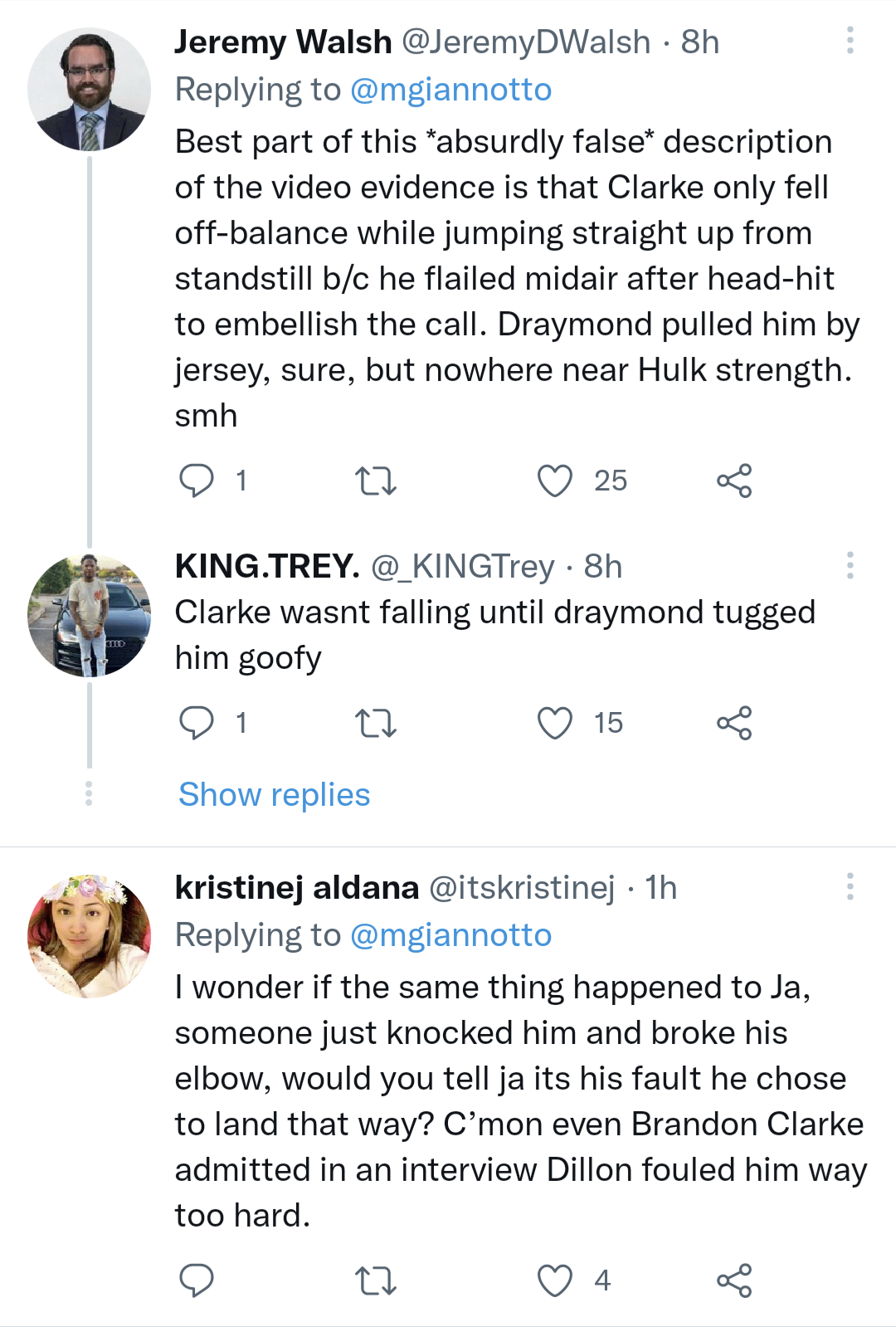Image resolution: width=896 pixels, height=1327 pixels.
Task: Share kristinej aldana's tweet
Action: pos(734,1281)
